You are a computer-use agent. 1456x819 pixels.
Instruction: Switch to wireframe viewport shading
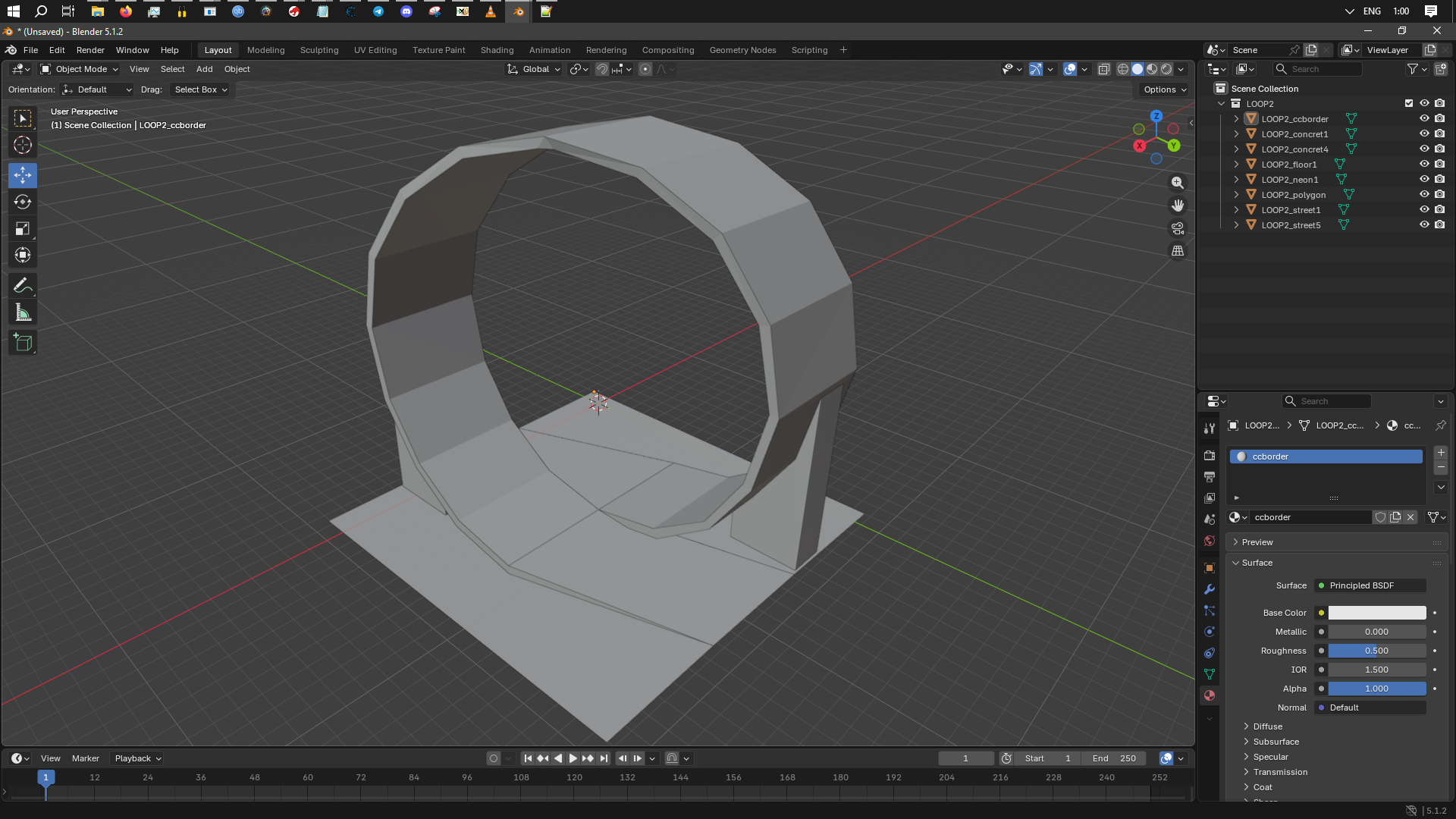pyautogui.click(x=1123, y=69)
